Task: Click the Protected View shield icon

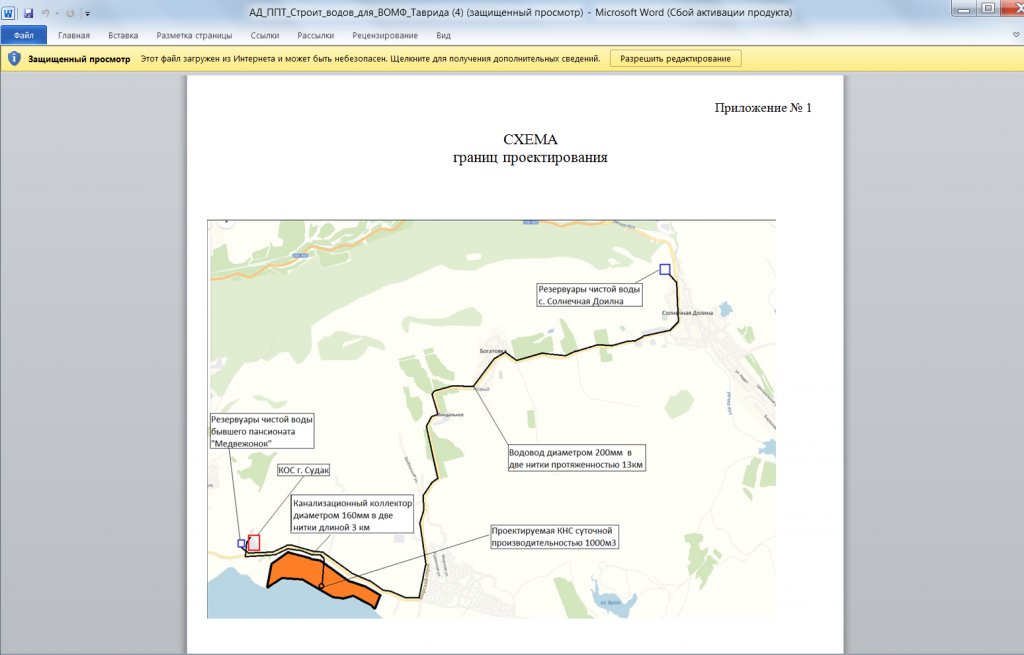Action: coord(14,58)
